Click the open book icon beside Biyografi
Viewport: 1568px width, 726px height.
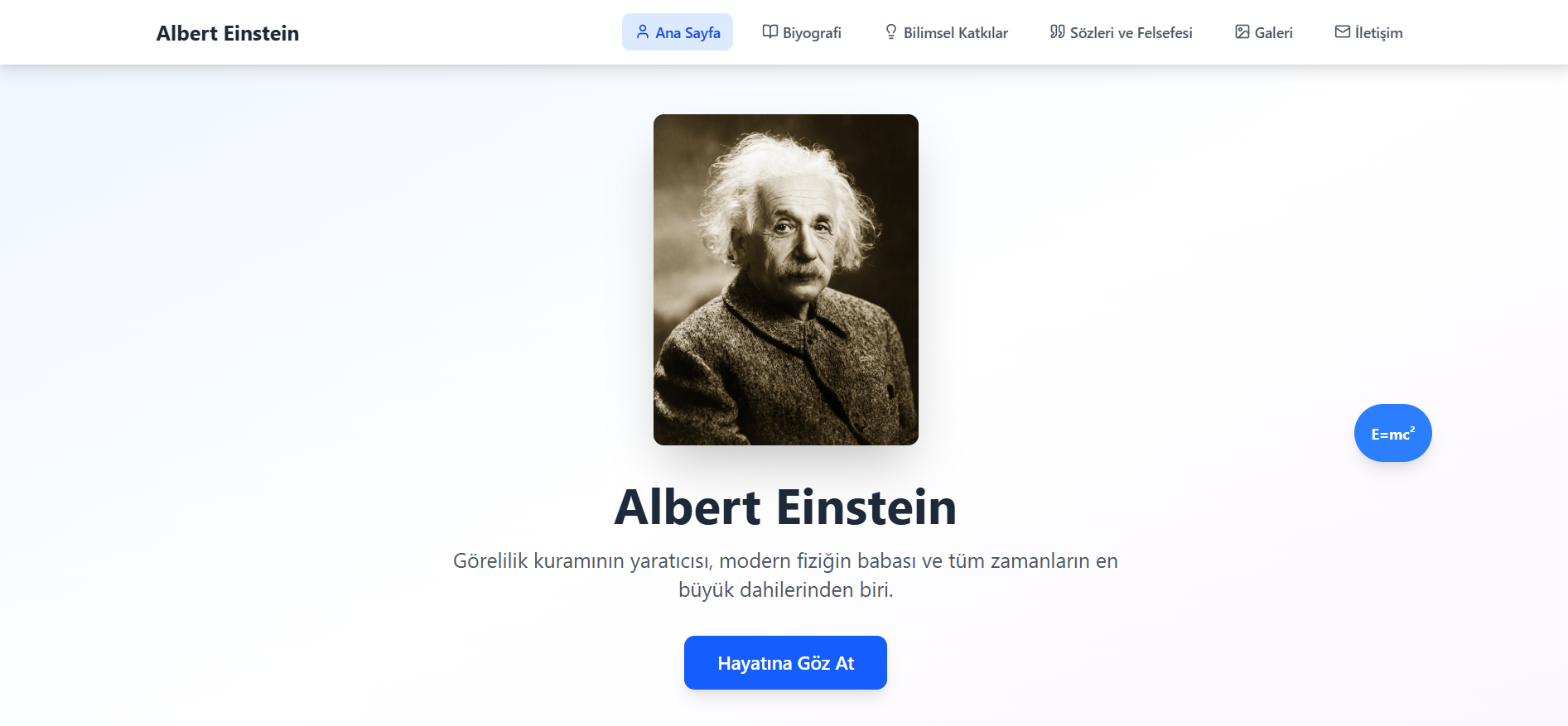(x=770, y=32)
